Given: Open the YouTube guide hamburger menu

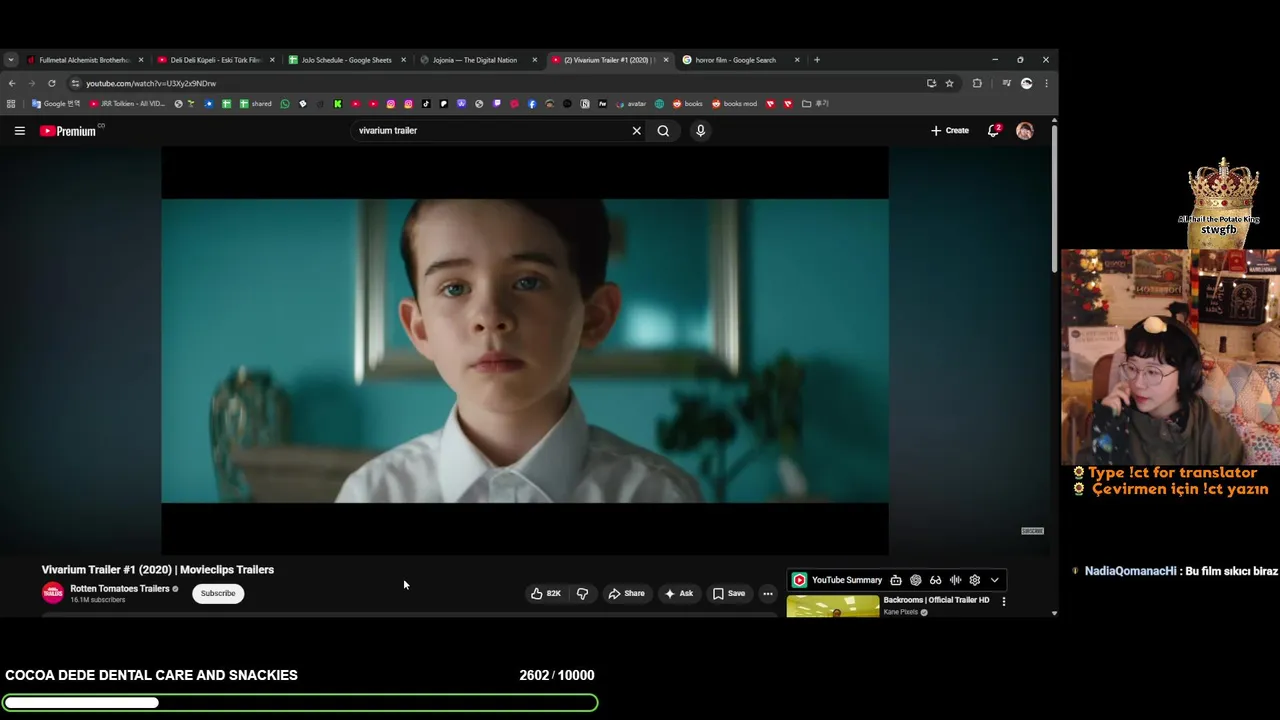Looking at the screenshot, I should pyautogui.click(x=19, y=130).
